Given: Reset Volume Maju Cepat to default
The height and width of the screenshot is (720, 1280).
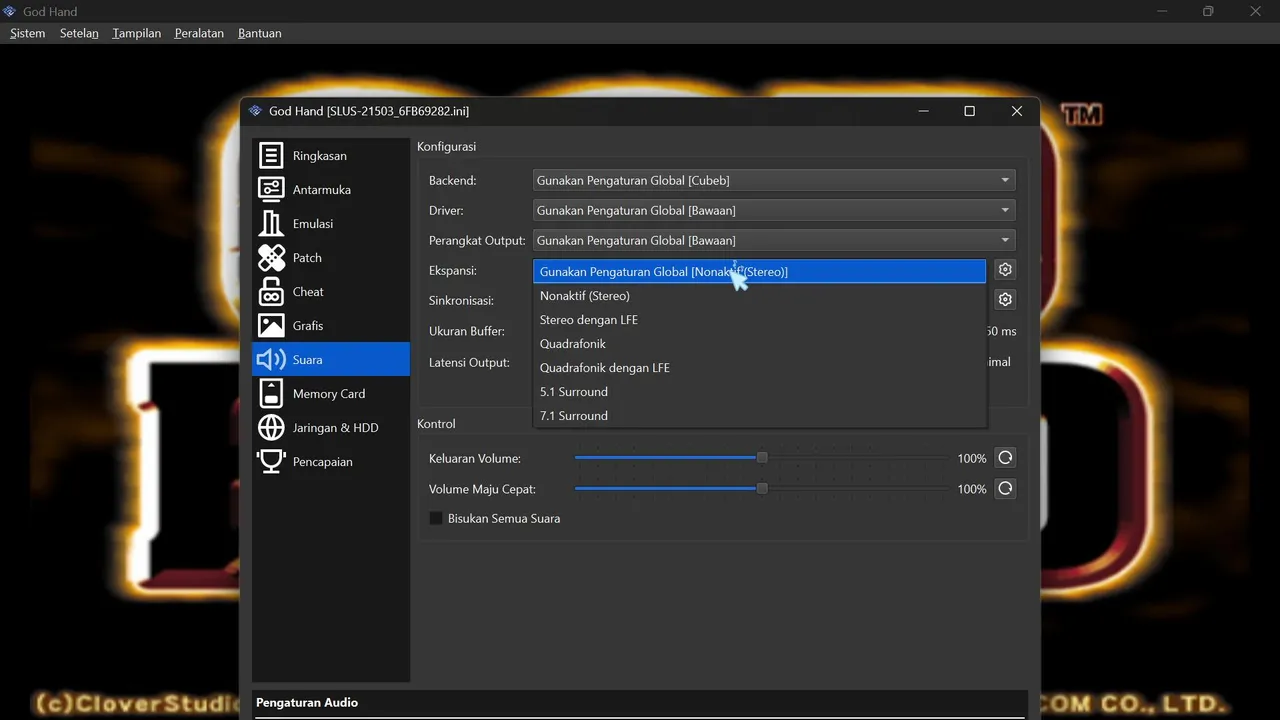Looking at the screenshot, I should pyautogui.click(x=1005, y=489).
